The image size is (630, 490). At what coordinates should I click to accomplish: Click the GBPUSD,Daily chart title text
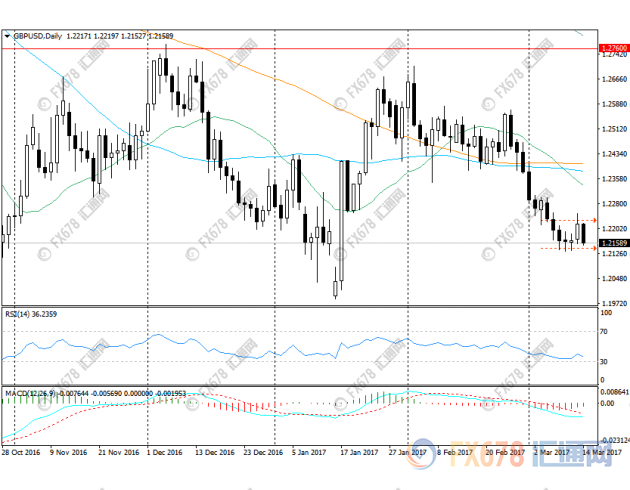(37, 37)
